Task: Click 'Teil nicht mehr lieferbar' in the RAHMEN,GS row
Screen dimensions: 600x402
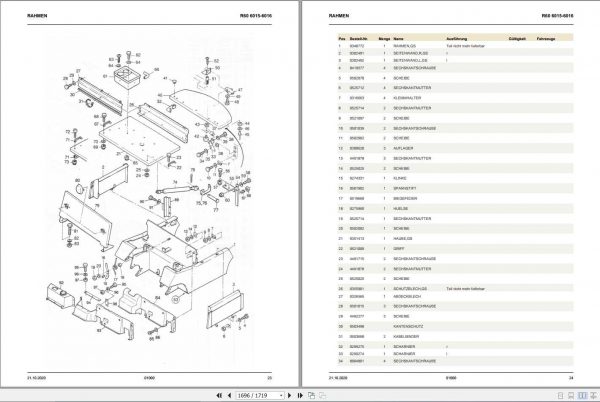Action: click(x=465, y=46)
